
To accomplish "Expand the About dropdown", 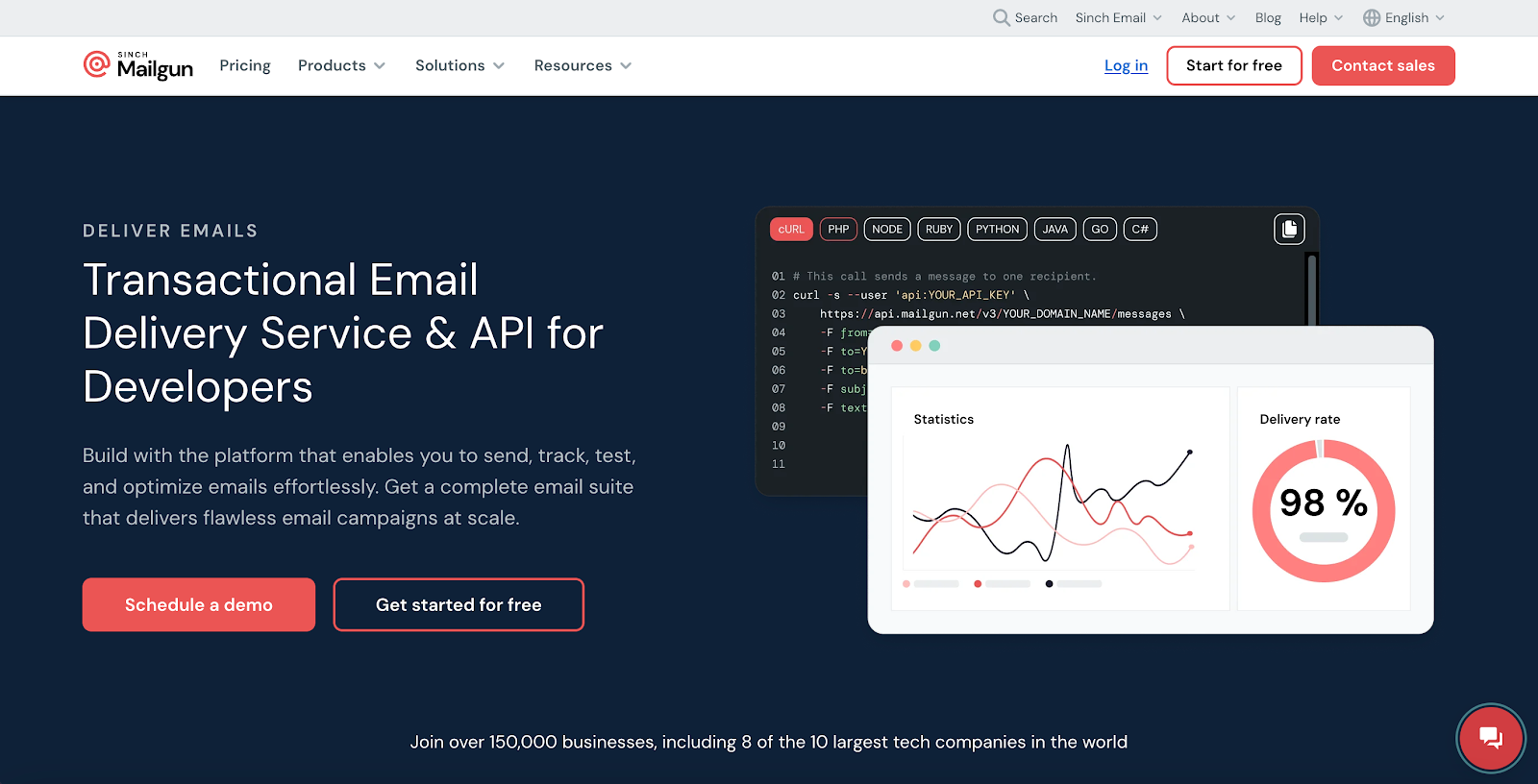I will [1208, 17].
